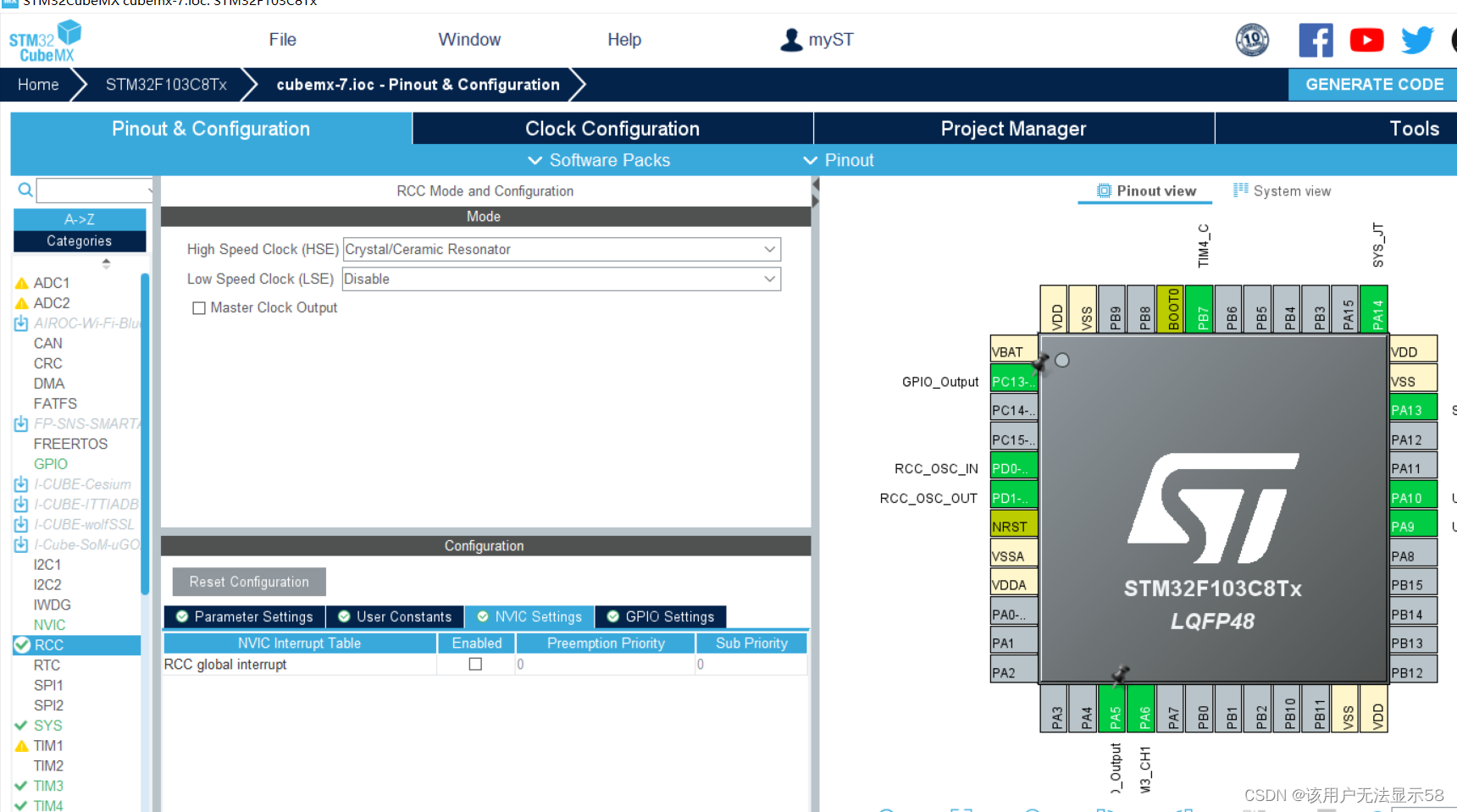Open the User Constants tab
This screenshot has height=812, width=1457.
(x=395, y=616)
